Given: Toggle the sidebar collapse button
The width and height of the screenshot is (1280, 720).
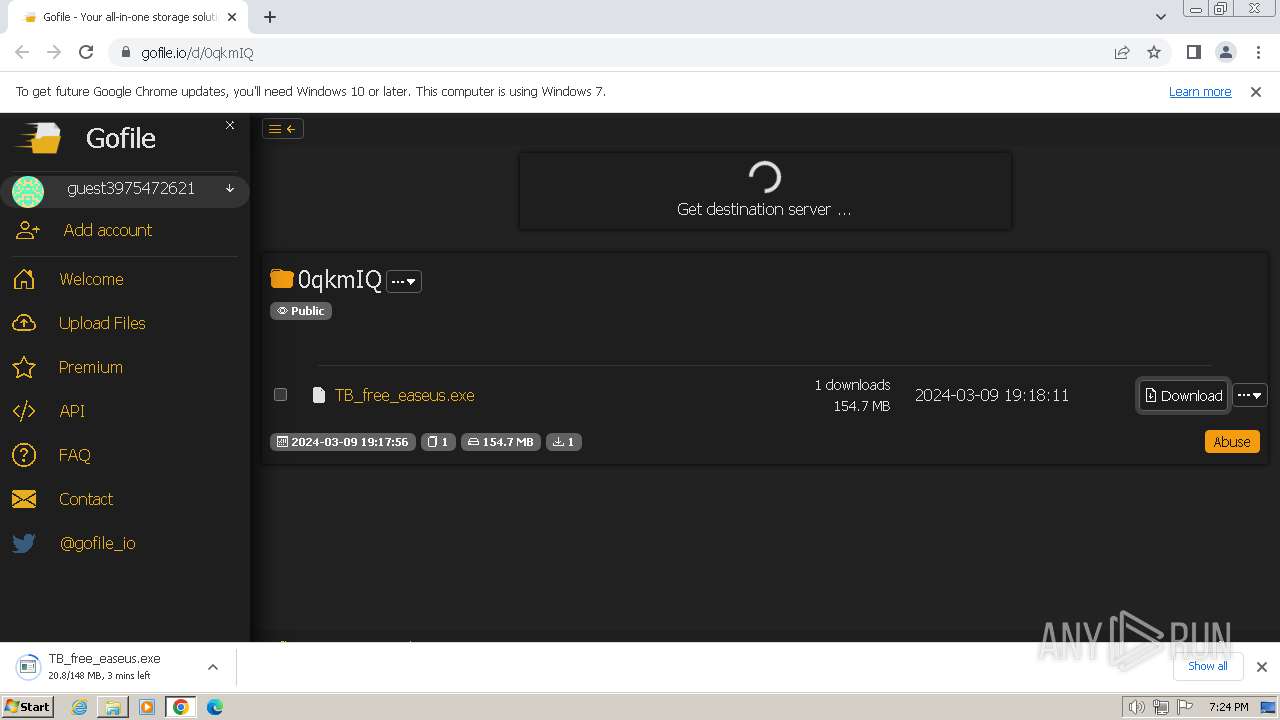Looking at the screenshot, I should point(283,128).
